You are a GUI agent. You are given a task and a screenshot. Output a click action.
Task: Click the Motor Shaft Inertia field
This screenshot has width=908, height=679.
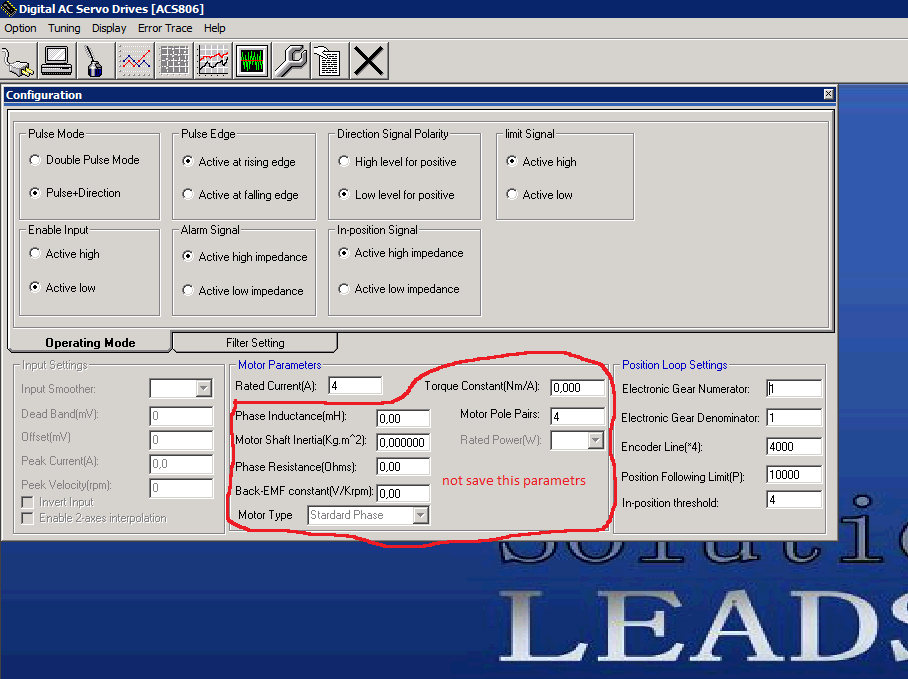click(403, 443)
